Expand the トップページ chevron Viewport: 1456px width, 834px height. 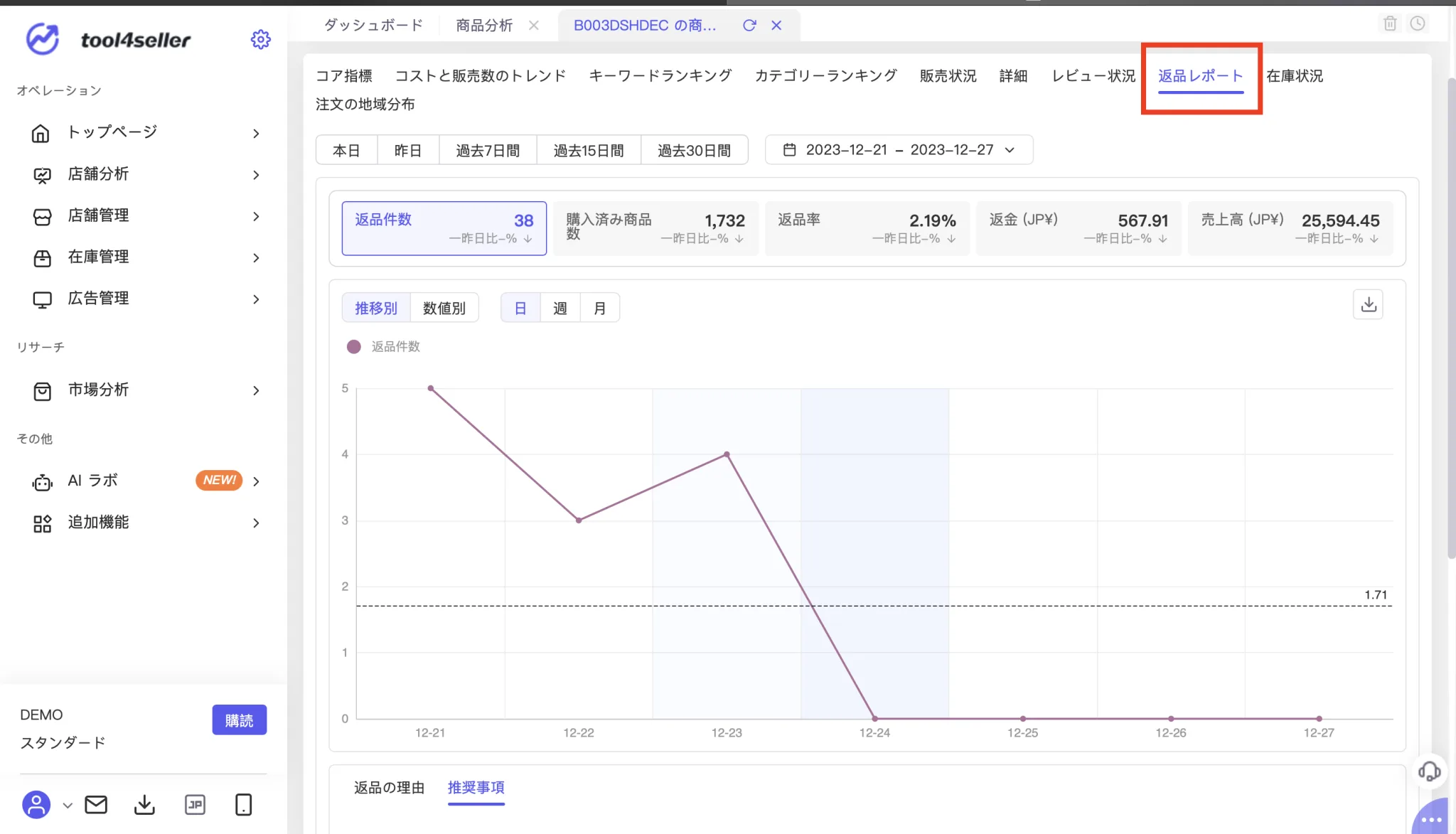coord(256,134)
